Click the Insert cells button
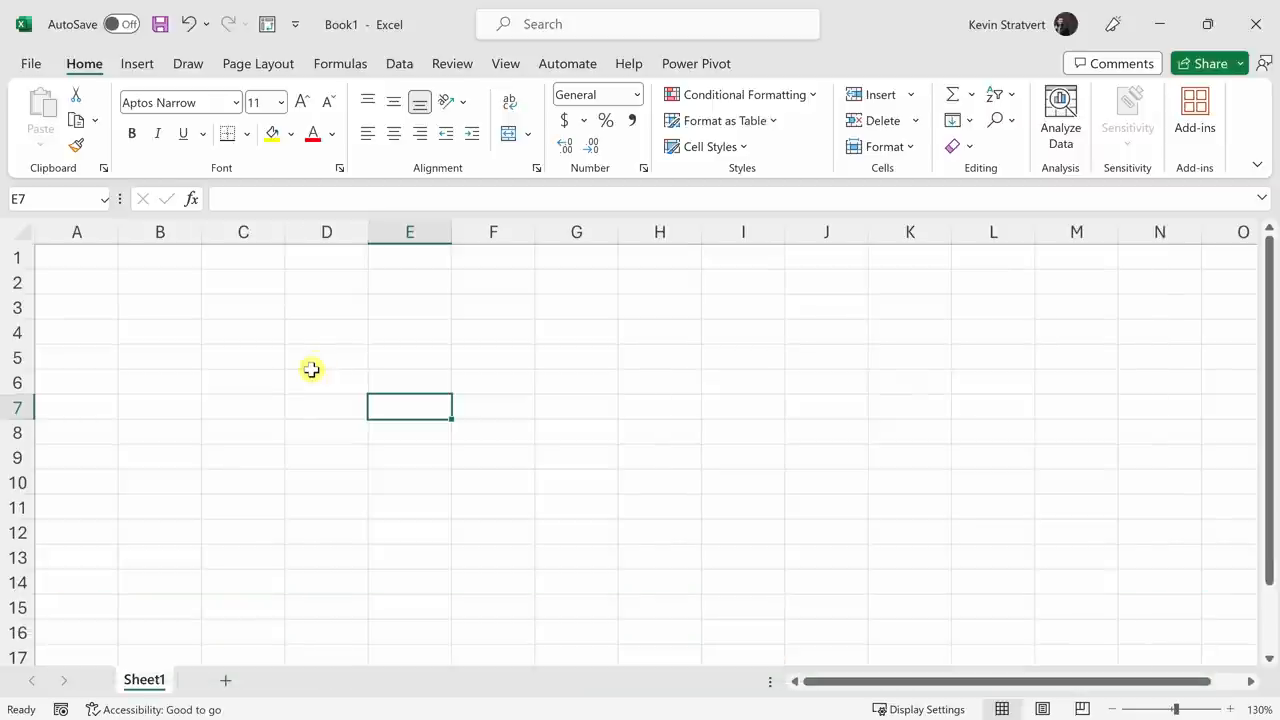1280x720 pixels. pyautogui.click(x=871, y=94)
